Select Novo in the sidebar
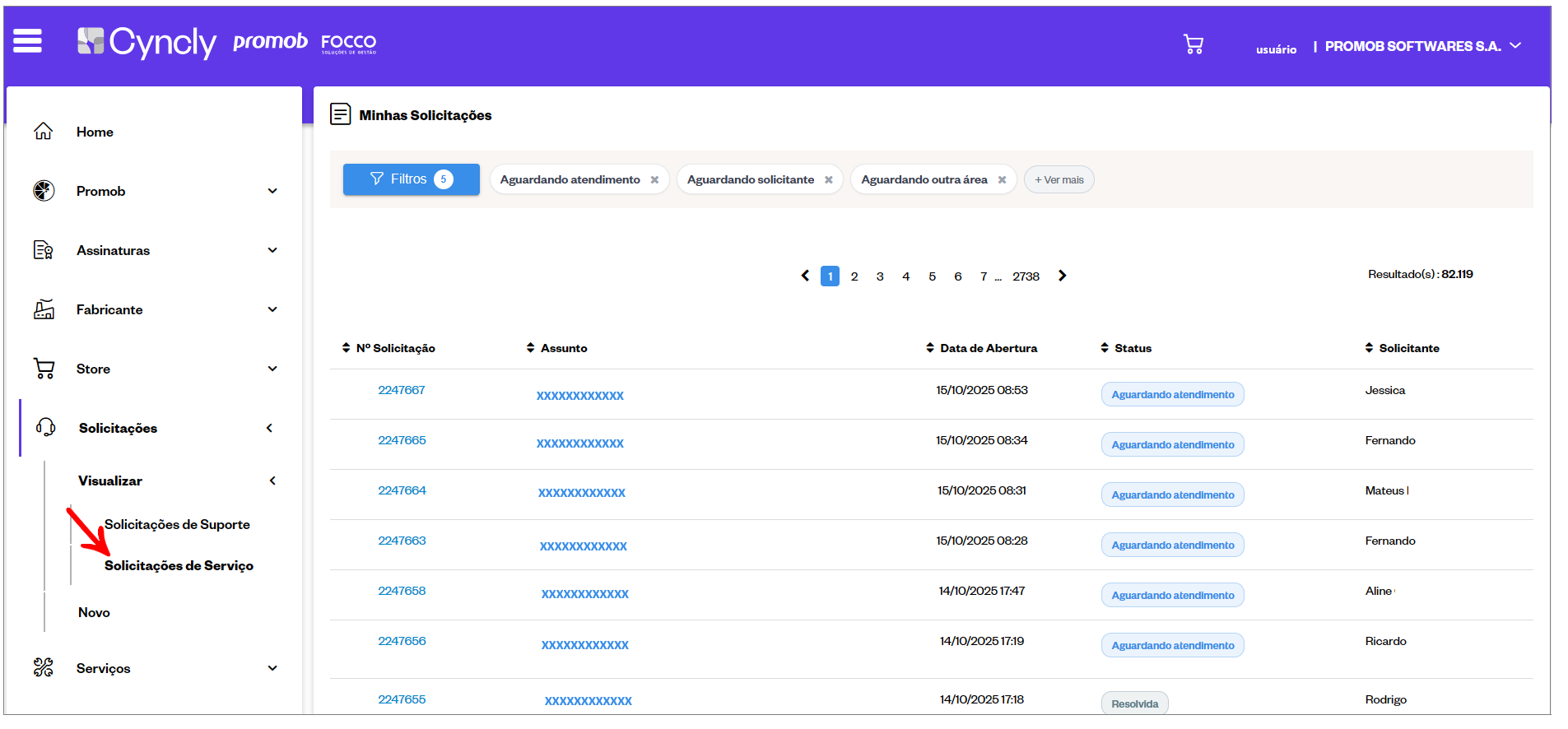Screen dimensions: 1568x729 (x=94, y=612)
